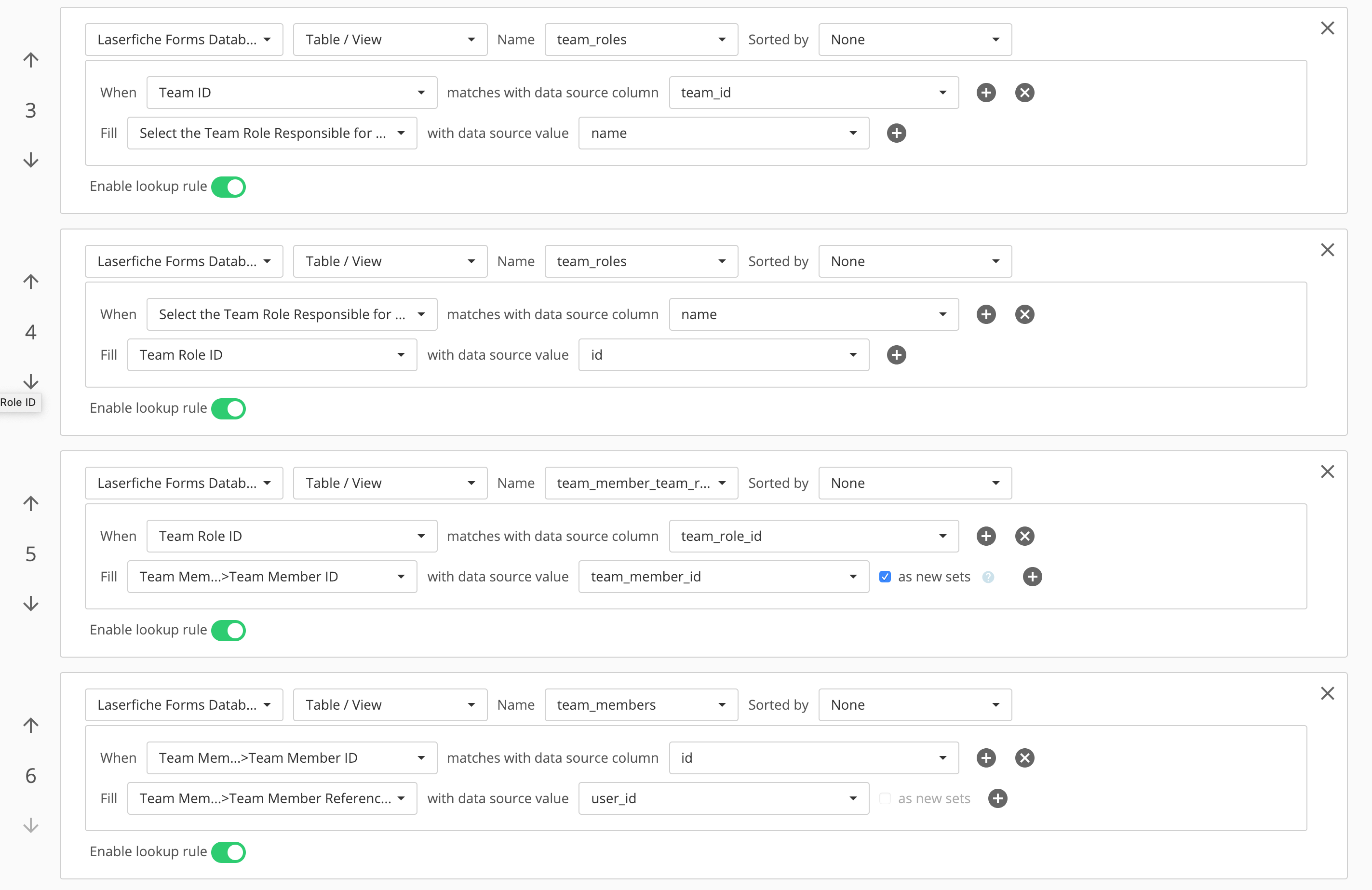The image size is (1372, 890).
Task: Move rule 4 down with arrow
Action: (31, 381)
